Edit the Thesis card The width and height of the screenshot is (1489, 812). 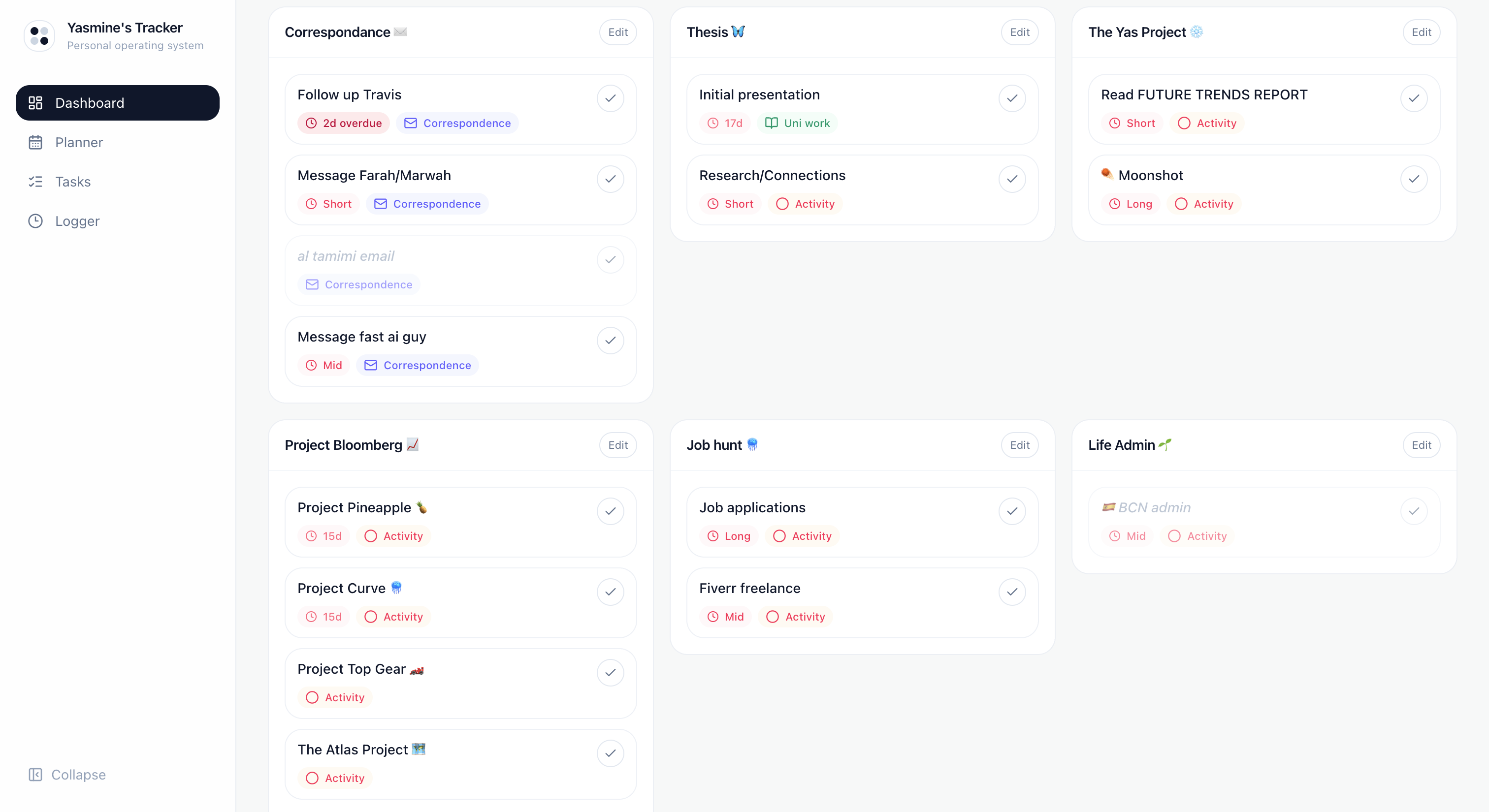(x=1019, y=32)
